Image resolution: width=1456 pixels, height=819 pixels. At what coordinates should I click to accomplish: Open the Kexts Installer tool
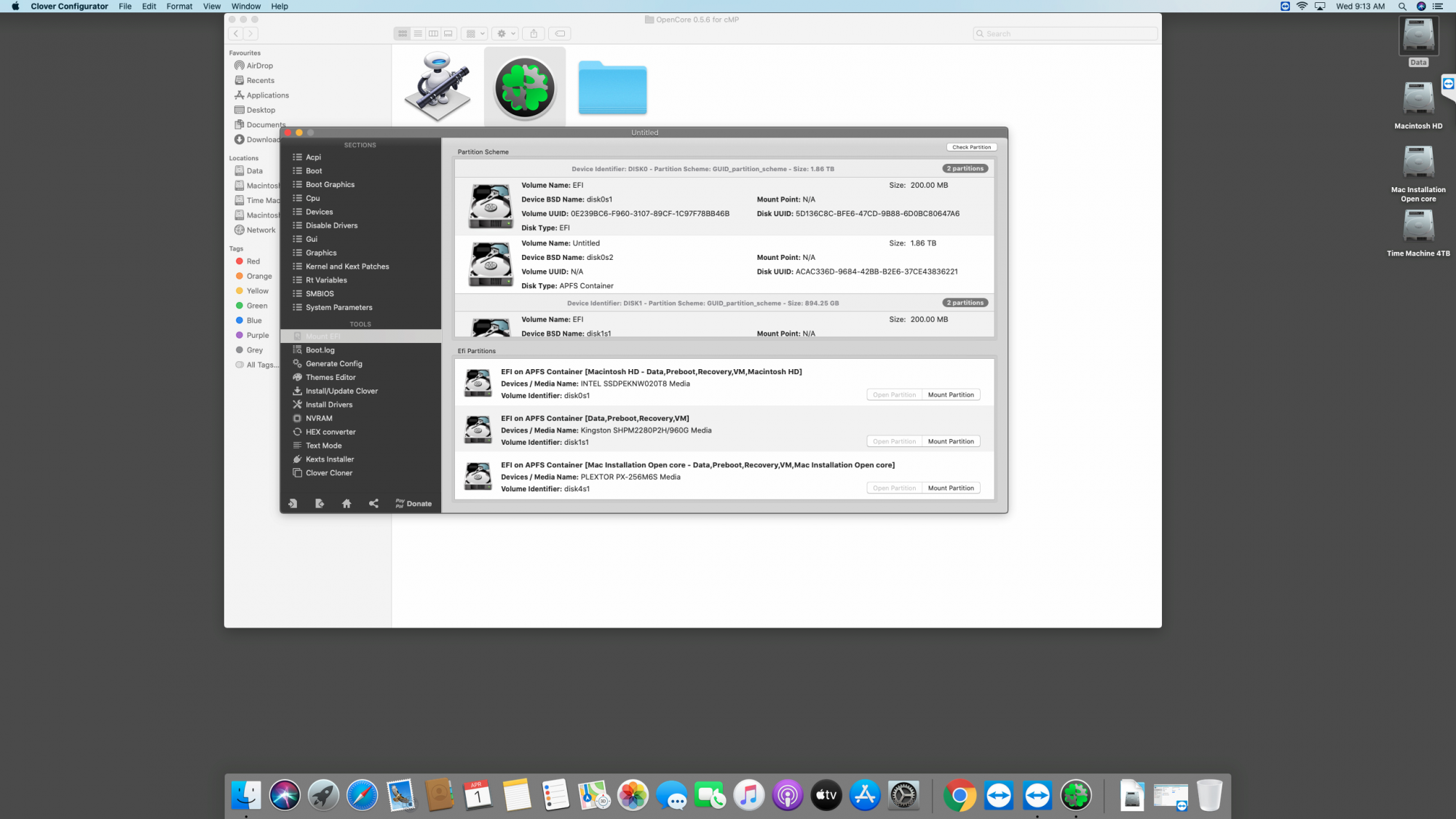tap(329, 459)
